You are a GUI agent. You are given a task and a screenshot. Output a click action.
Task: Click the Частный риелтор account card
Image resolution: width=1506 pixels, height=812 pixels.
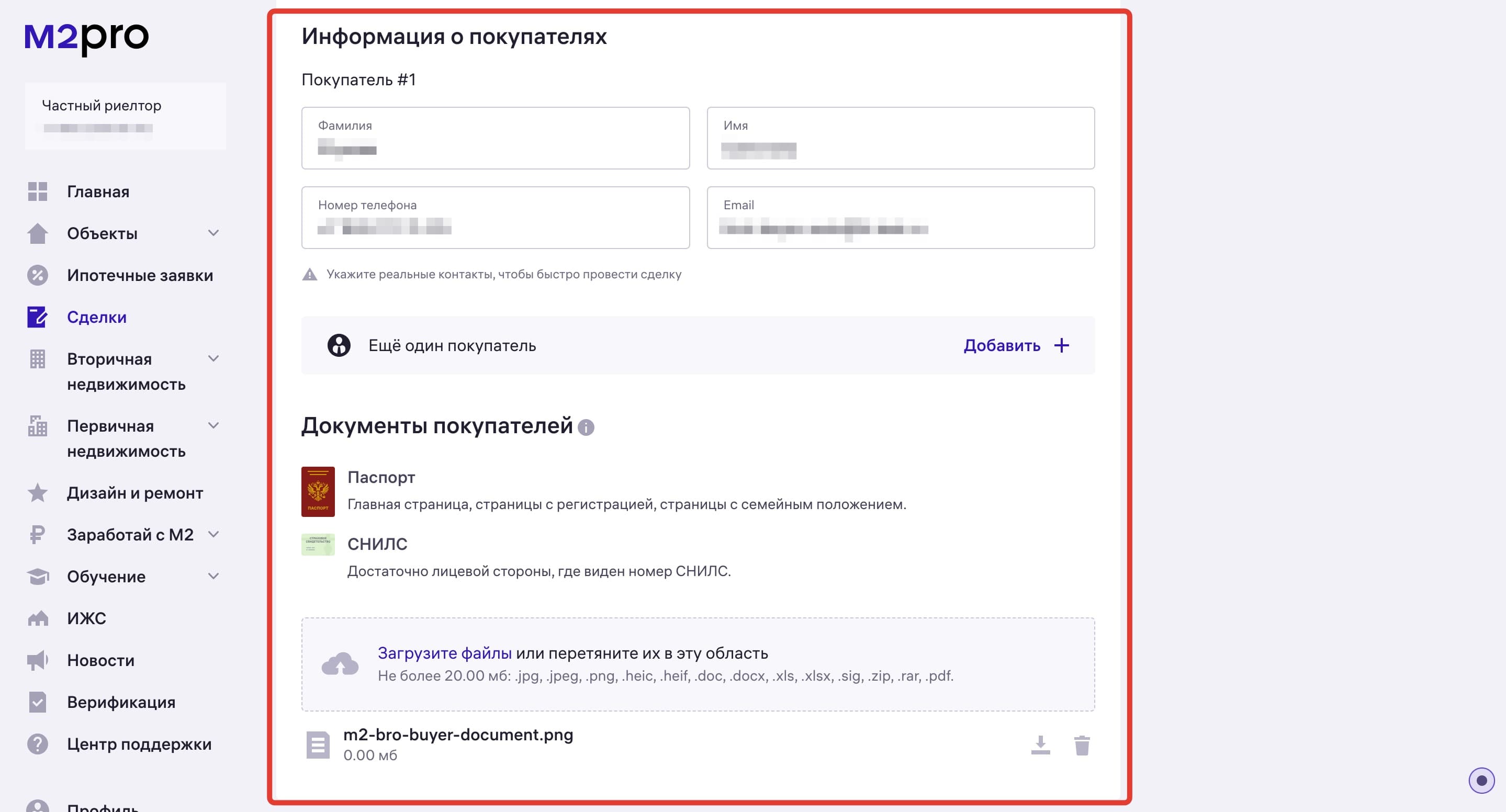click(x=125, y=116)
